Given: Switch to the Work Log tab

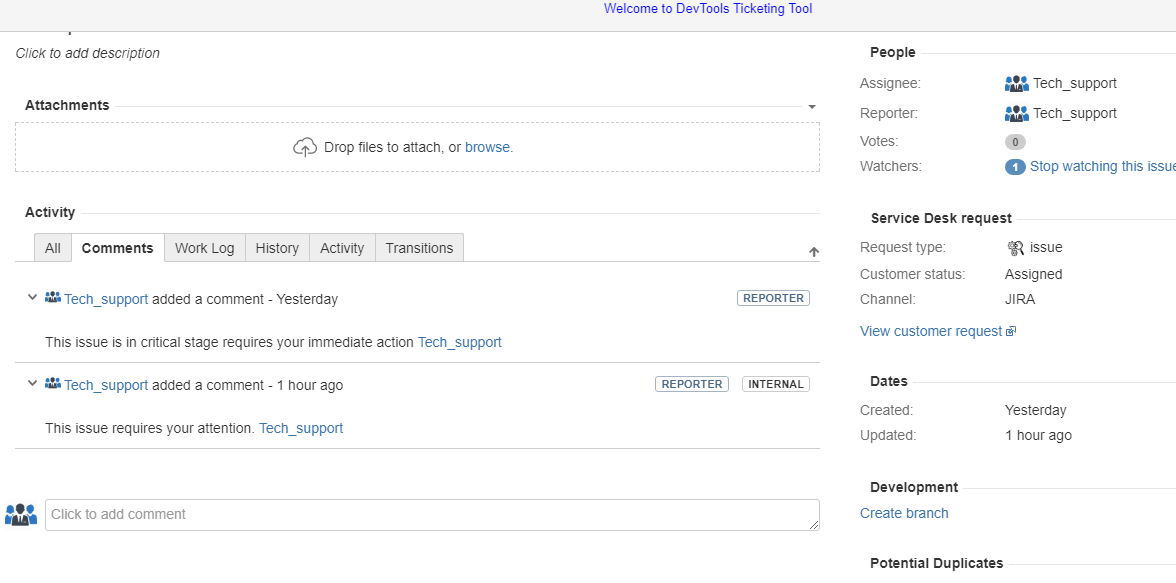Looking at the screenshot, I should (x=205, y=248).
